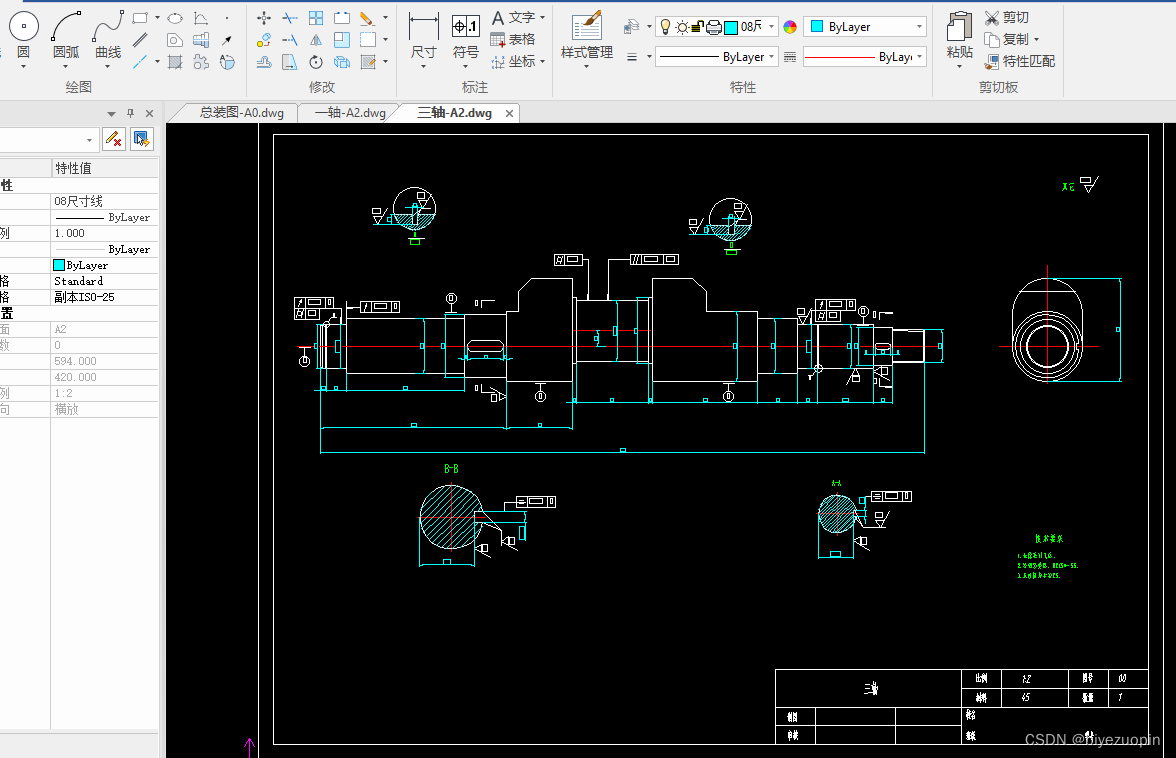The image size is (1176, 758).
Task: Expand the 坐标 coordinate dropdown arrow
Action: (x=542, y=61)
